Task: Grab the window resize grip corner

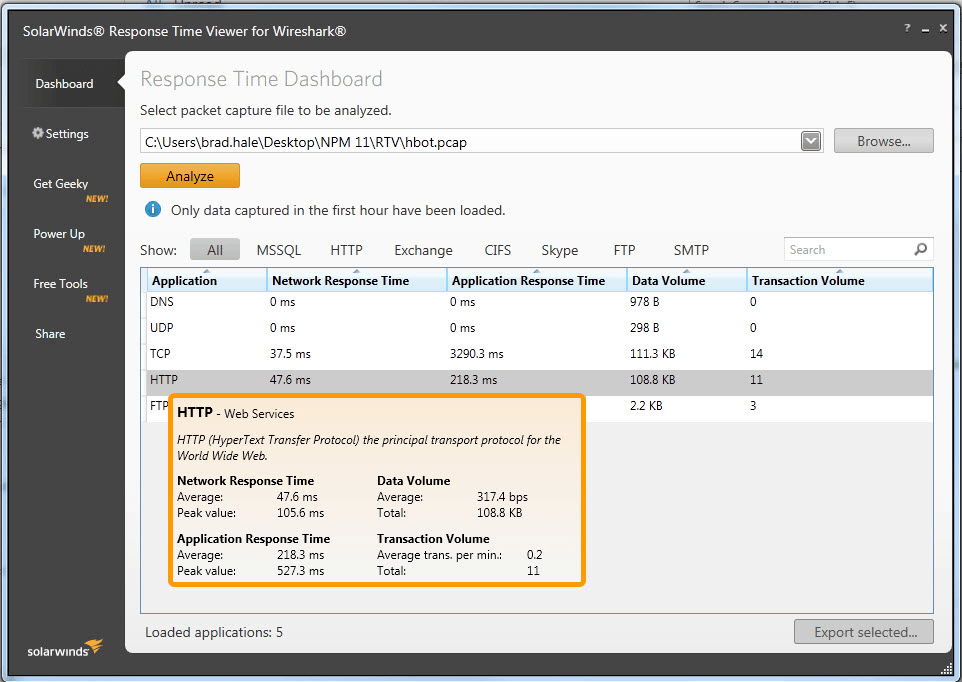Action: click(947, 667)
